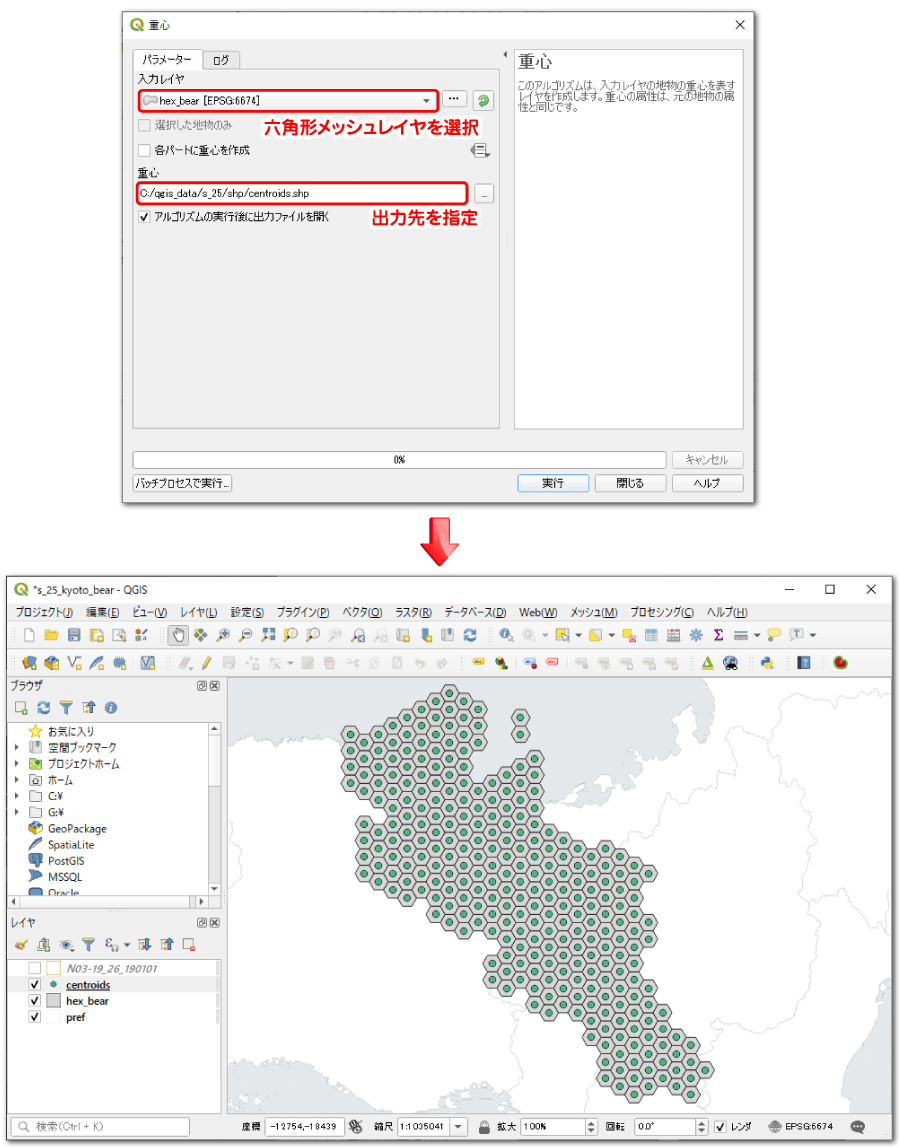This screenshot has height=1147, width=900.
Task: Show the statistical summary (sigma) icon
Action: coord(719,635)
